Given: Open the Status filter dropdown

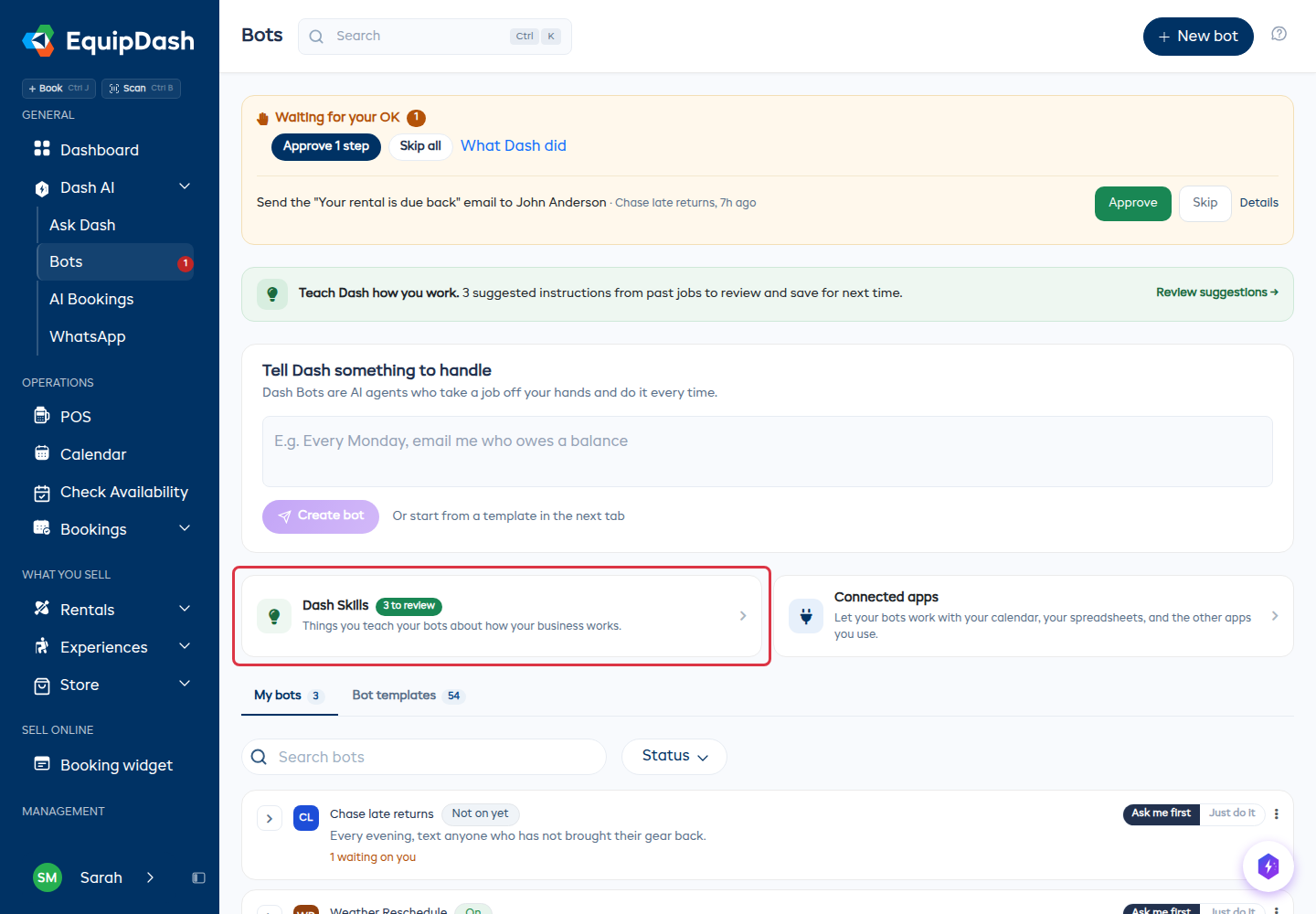Looking at the screenshot, I should pyautogui.click(x=674, y=757).
